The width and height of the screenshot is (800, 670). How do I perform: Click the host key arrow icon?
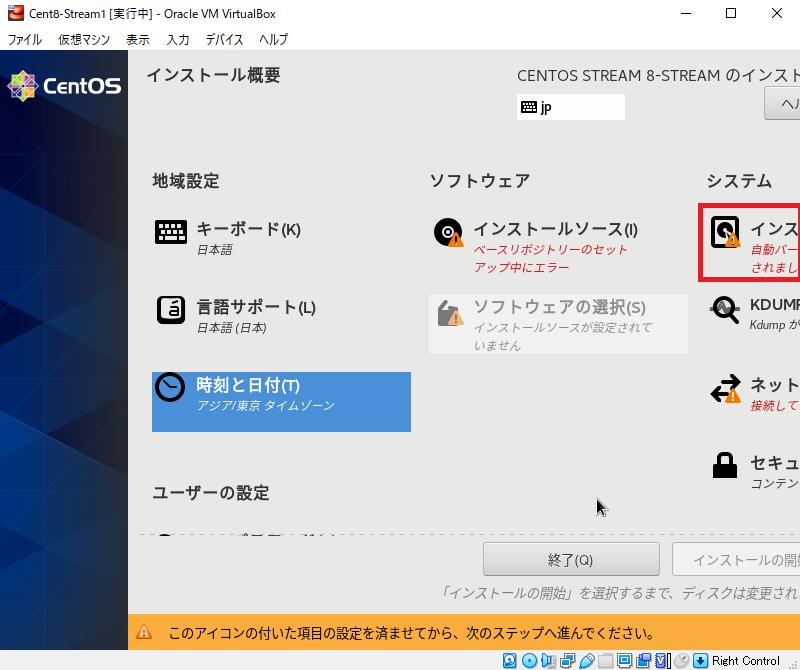pos(701,661)
